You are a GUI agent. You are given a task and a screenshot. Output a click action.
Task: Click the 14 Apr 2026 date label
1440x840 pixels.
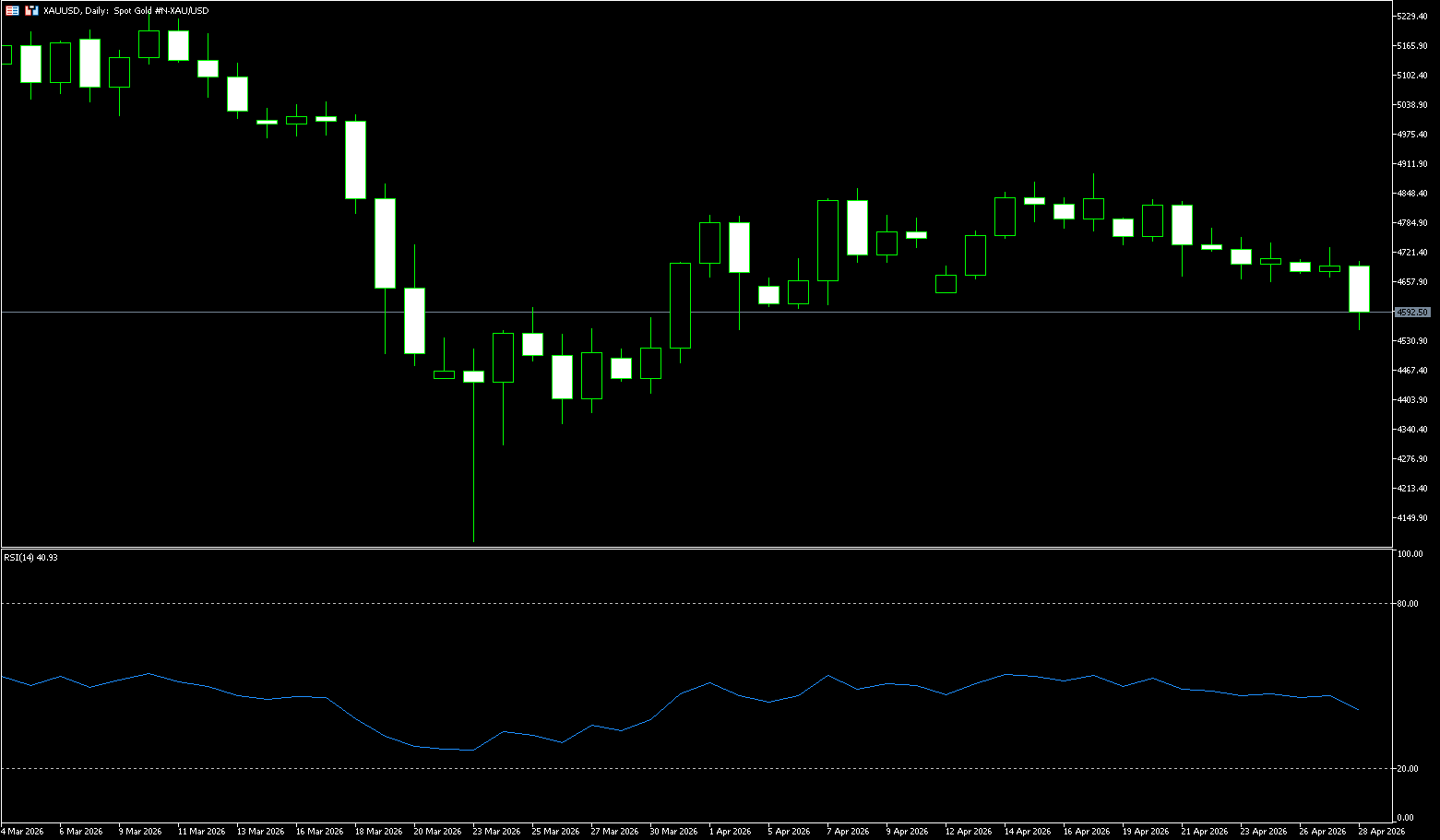(1027, 831)
